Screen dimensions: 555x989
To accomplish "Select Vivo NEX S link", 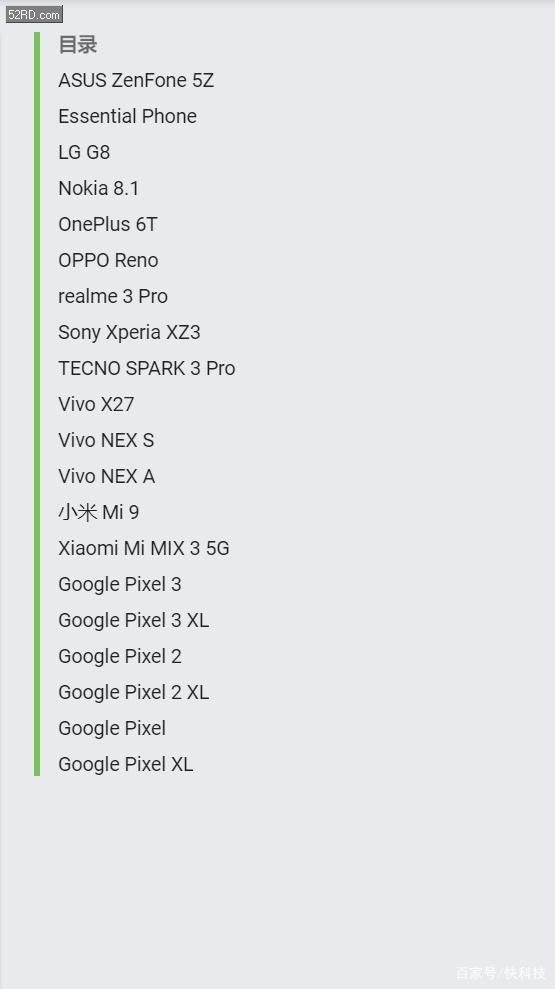I will [106, 440].
